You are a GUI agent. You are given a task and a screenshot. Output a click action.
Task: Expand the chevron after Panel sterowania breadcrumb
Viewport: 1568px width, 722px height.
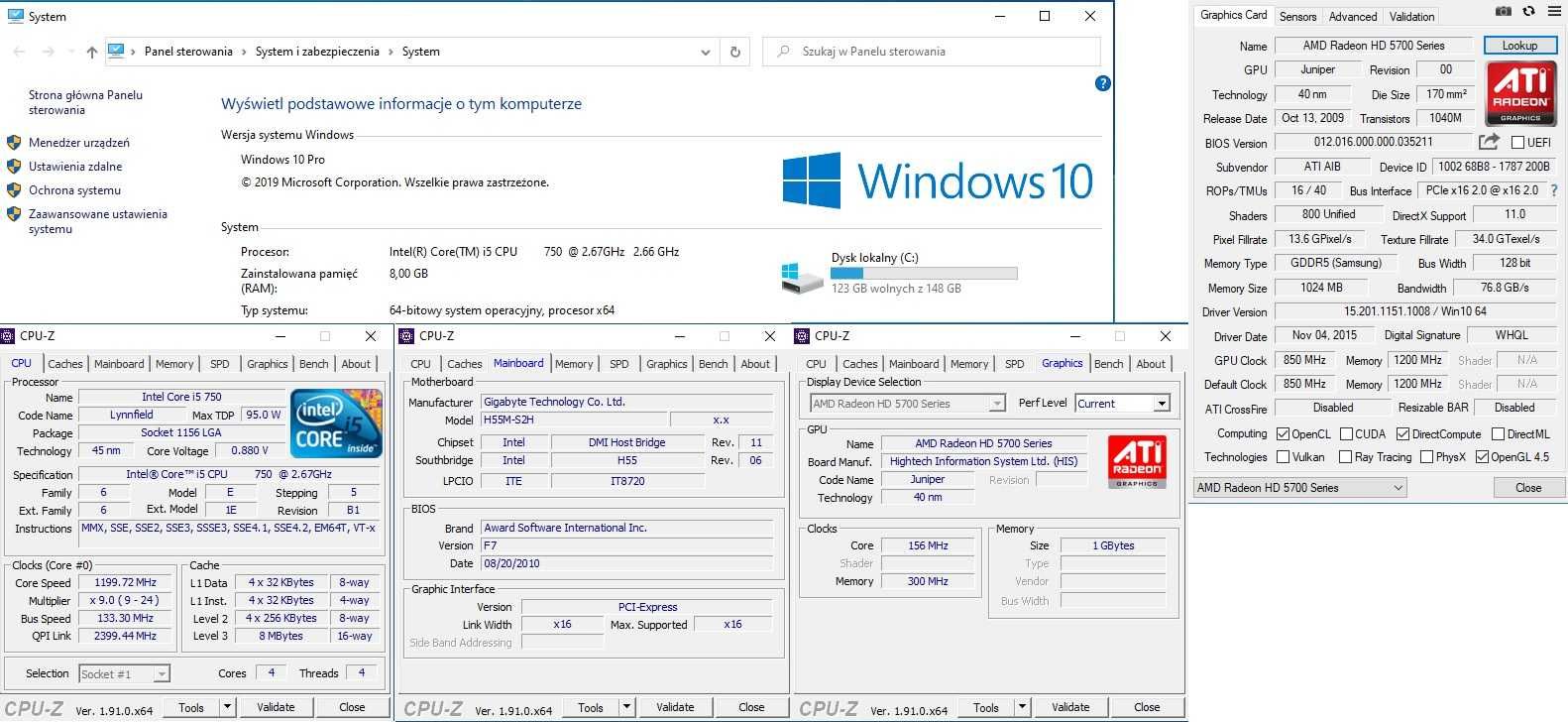[244, 52]
